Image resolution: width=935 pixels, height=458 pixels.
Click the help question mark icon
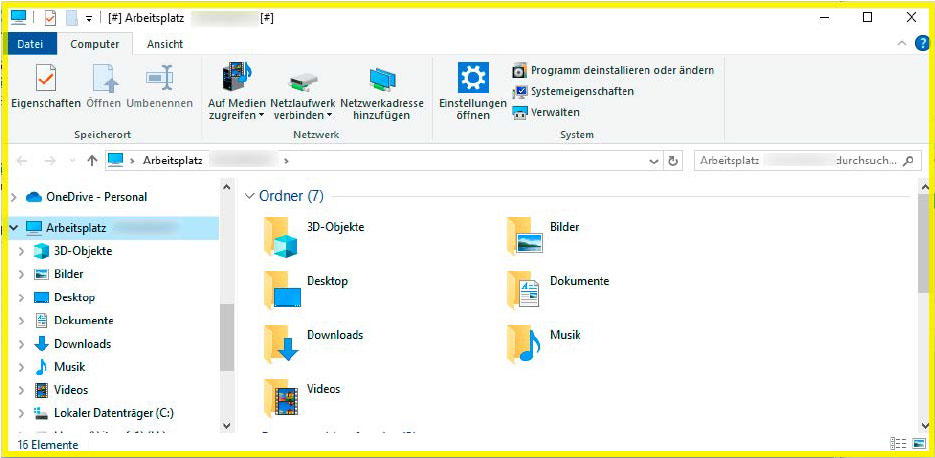coord(922,44)
